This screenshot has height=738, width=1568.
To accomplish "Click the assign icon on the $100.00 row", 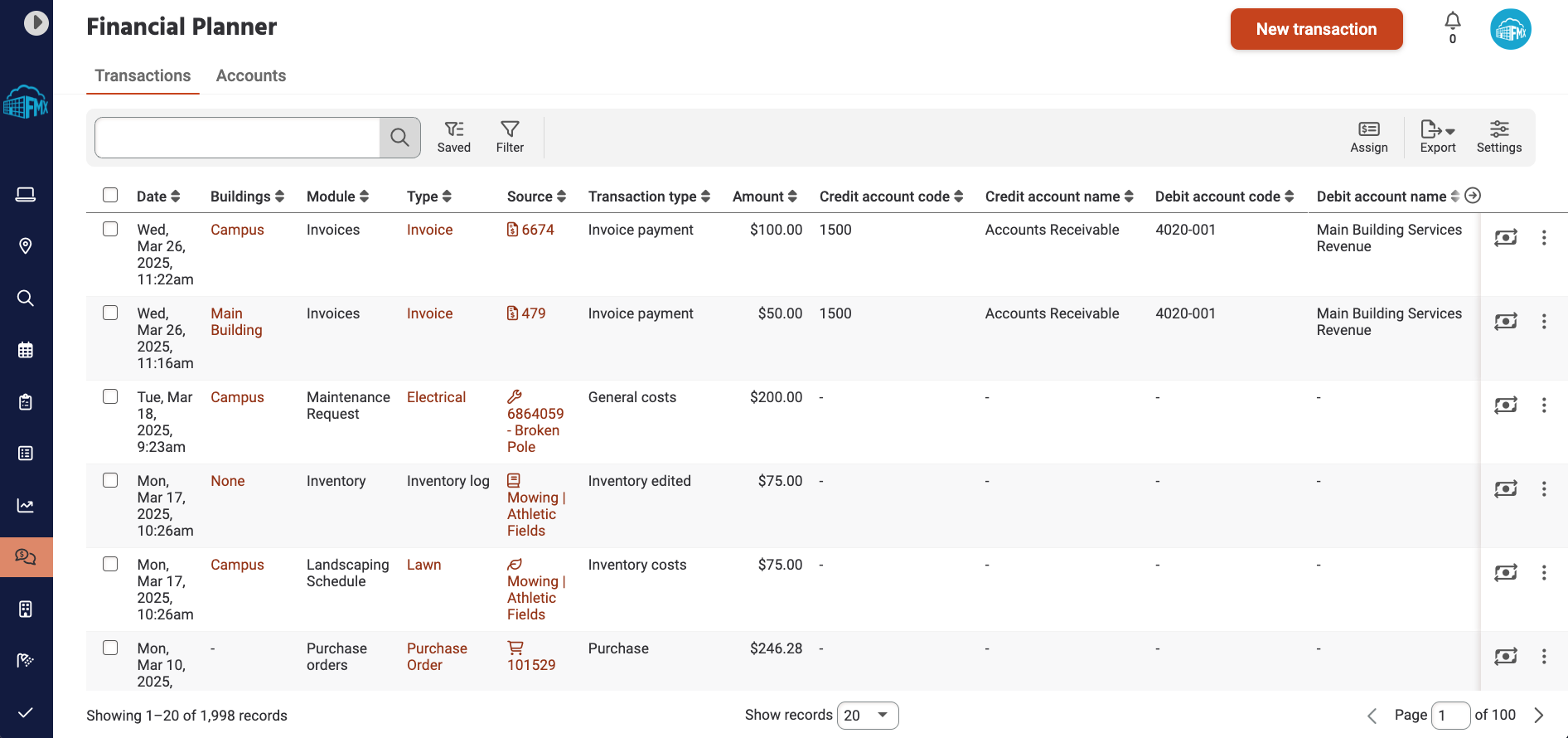I will [x=1506, y=238].
